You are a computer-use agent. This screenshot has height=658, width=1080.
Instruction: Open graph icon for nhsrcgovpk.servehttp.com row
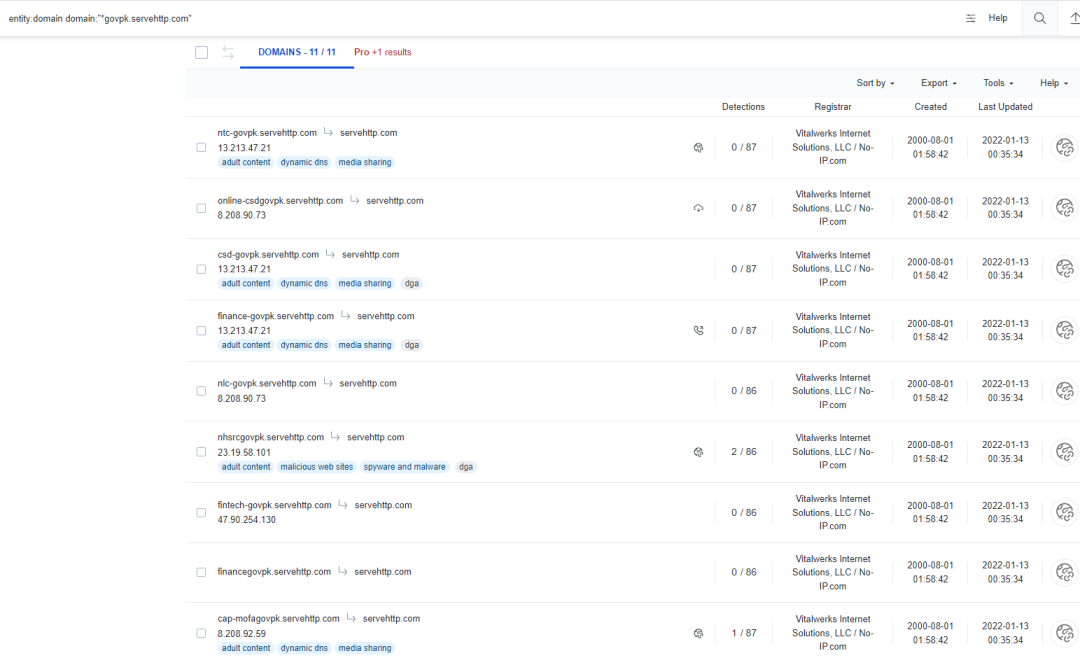pyautogui.click(x=1064, y=452)
